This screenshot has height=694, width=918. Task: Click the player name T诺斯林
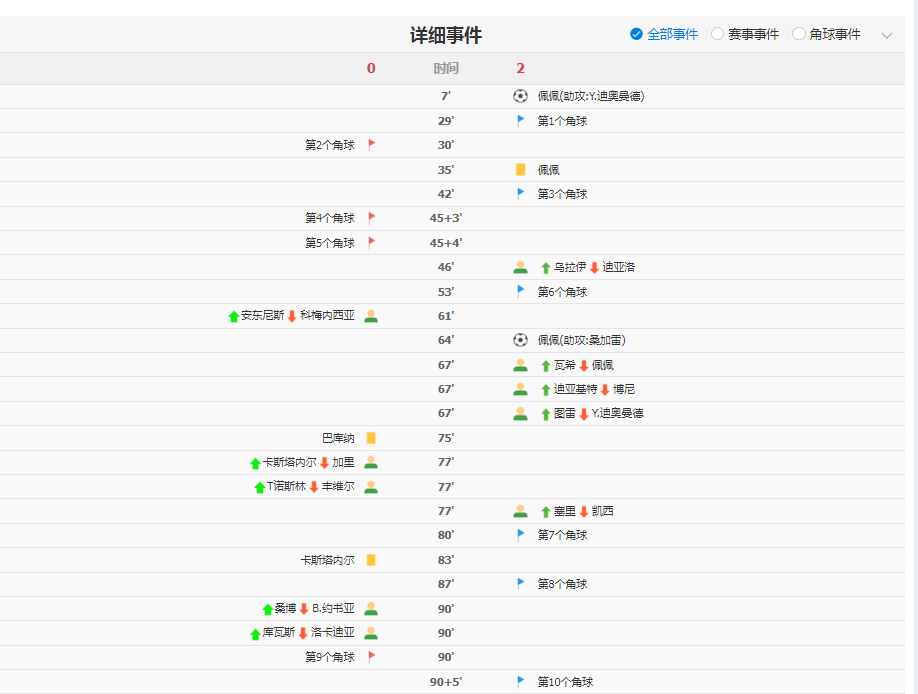click(x=286, y=486)
